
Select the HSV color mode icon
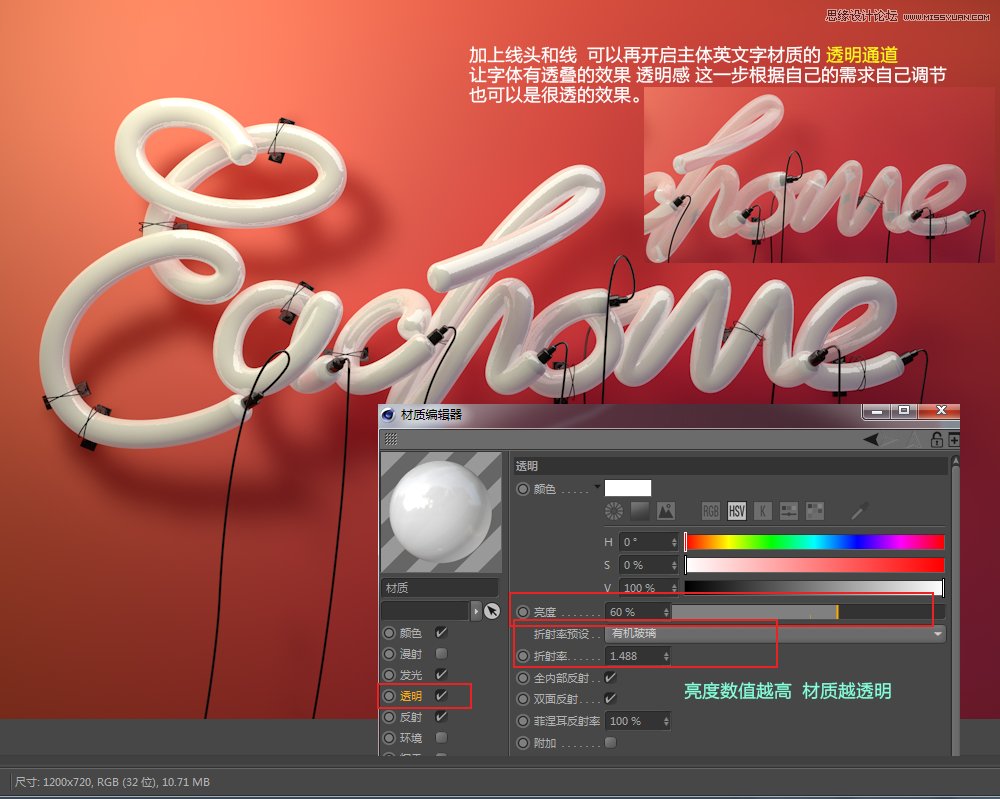pyautogui.click(x=737, y=511)
